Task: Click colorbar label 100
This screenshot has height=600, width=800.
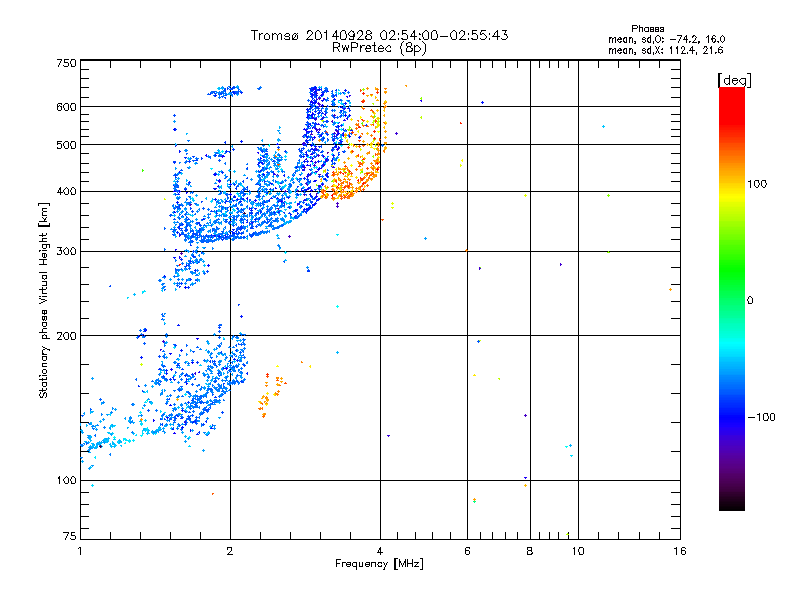Action: tap(757, 184)
